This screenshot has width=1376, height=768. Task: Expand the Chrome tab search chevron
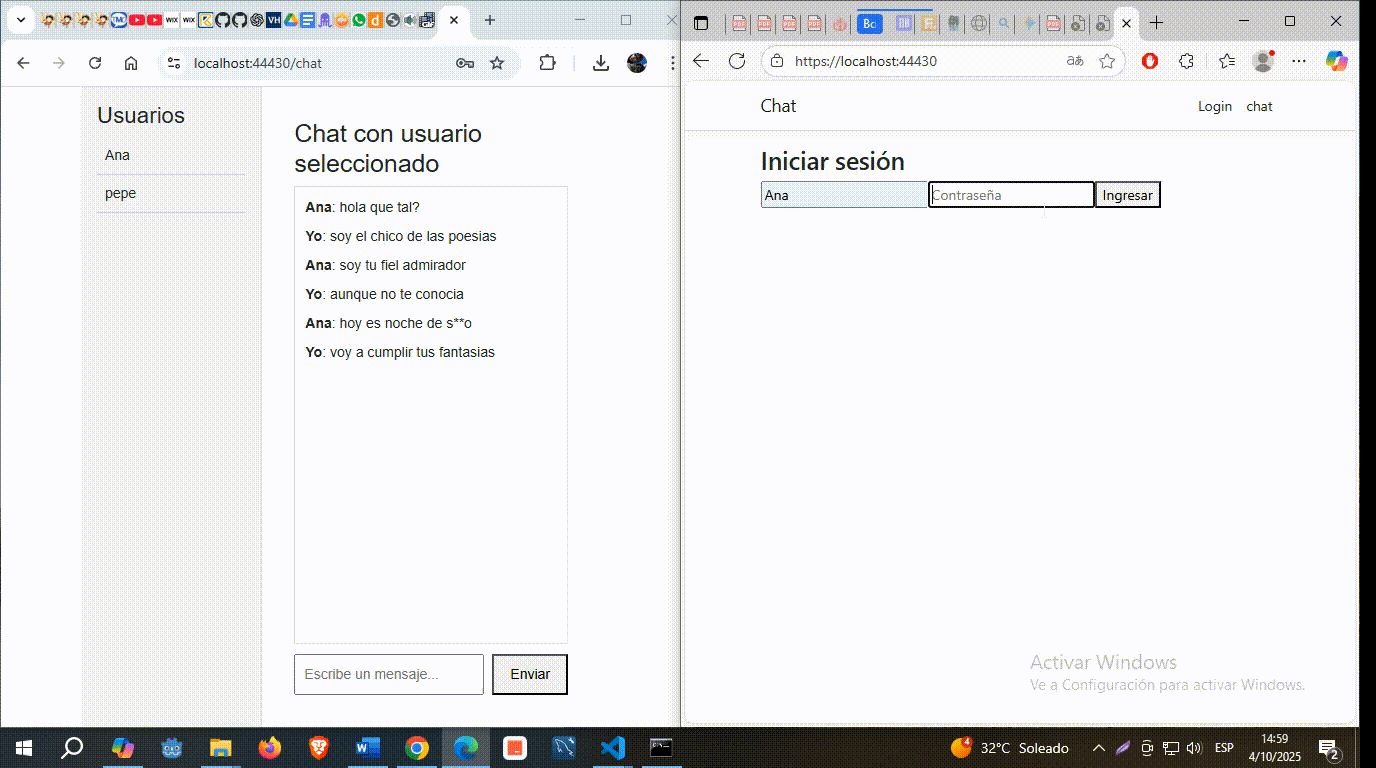[20, 20]
